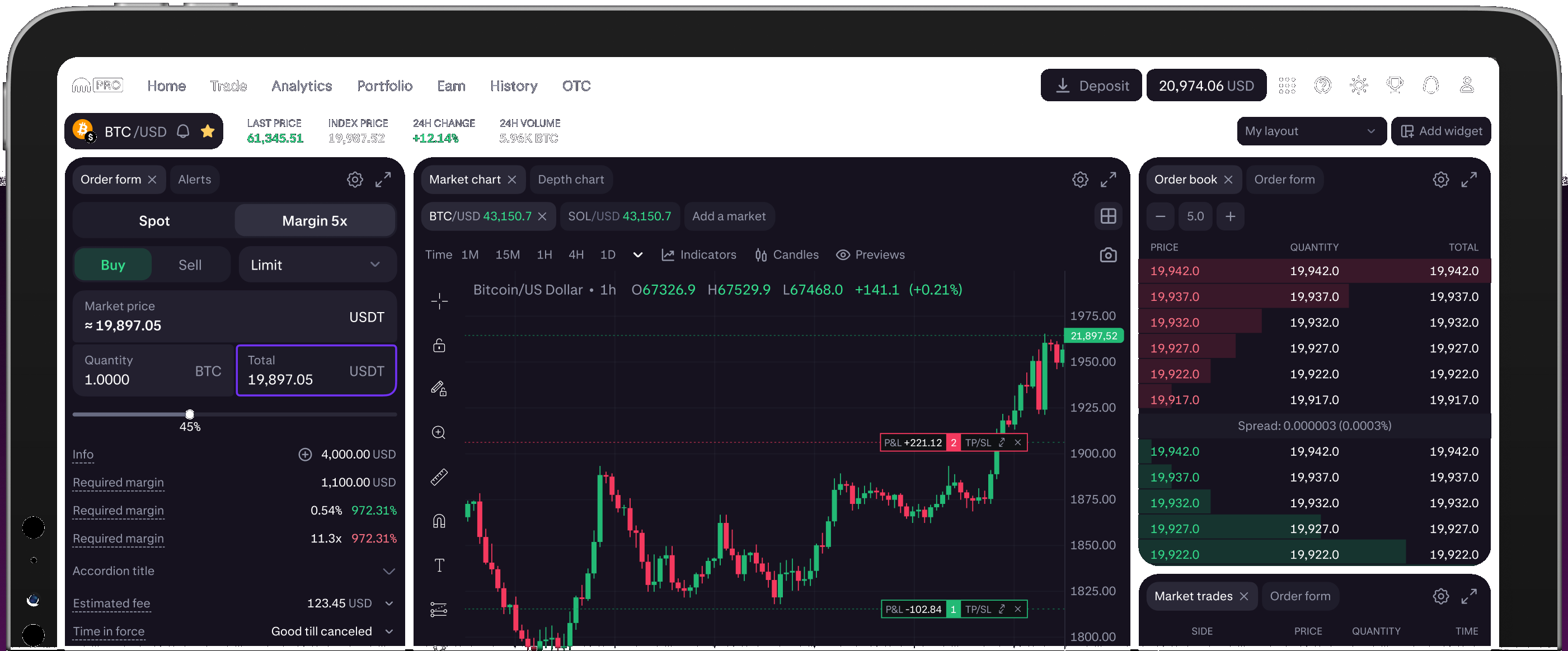Open the help question mark icon
1568x651 pixels.
(x=1323, y=86)
